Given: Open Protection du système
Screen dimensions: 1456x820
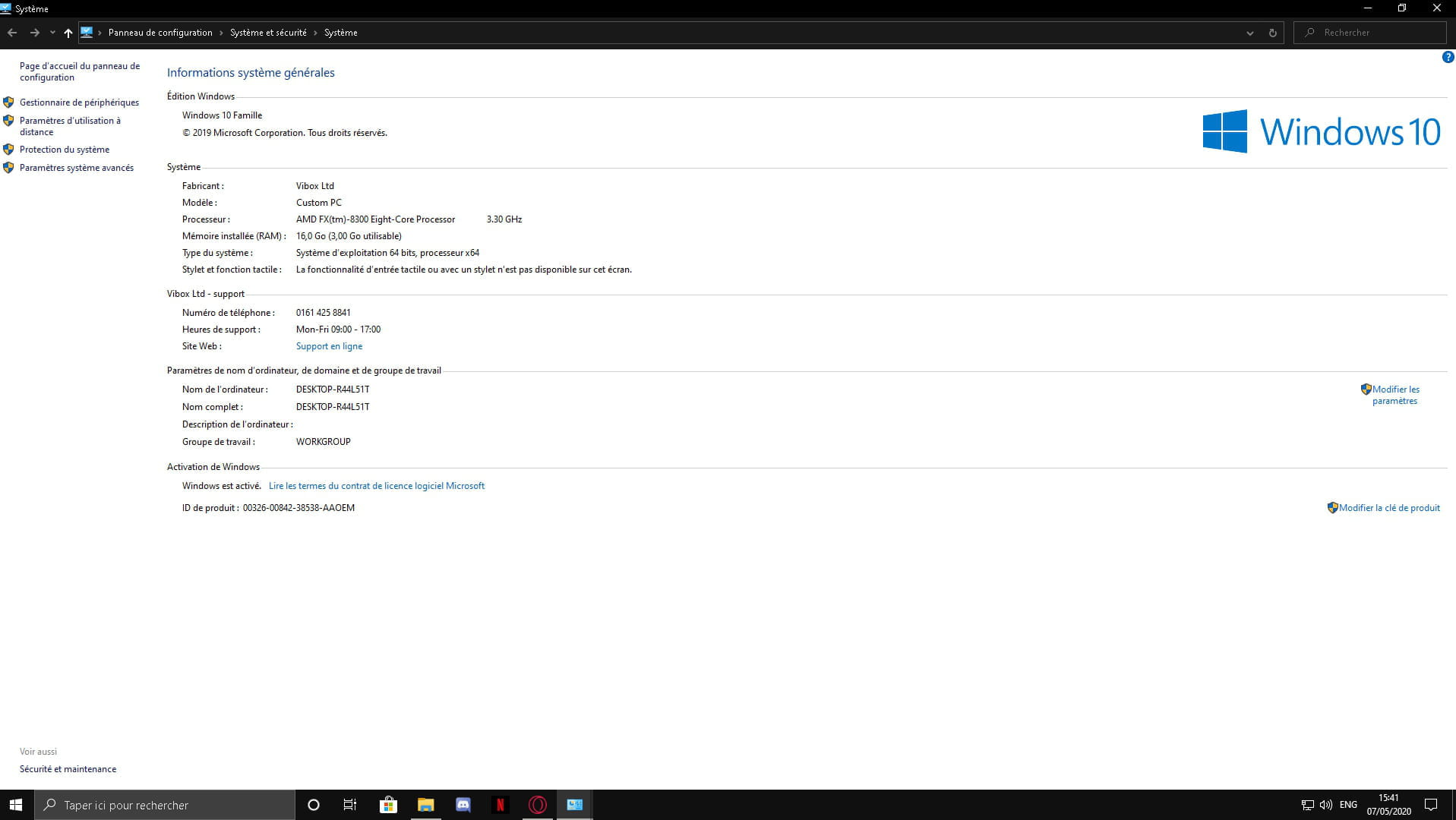Looking at the screenshot, I should pyautogui.click(x=65, y=150).
